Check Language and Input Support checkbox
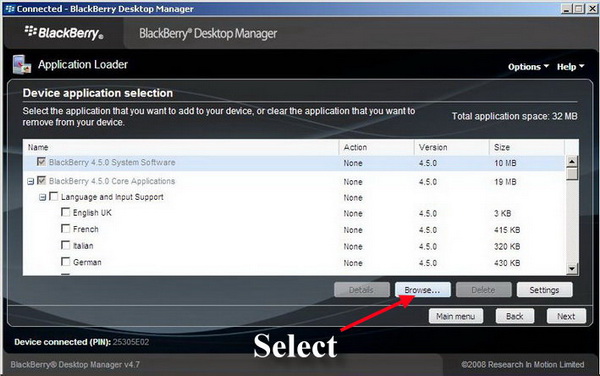Screen dimensions: 600x376 (x=54, y=197)
